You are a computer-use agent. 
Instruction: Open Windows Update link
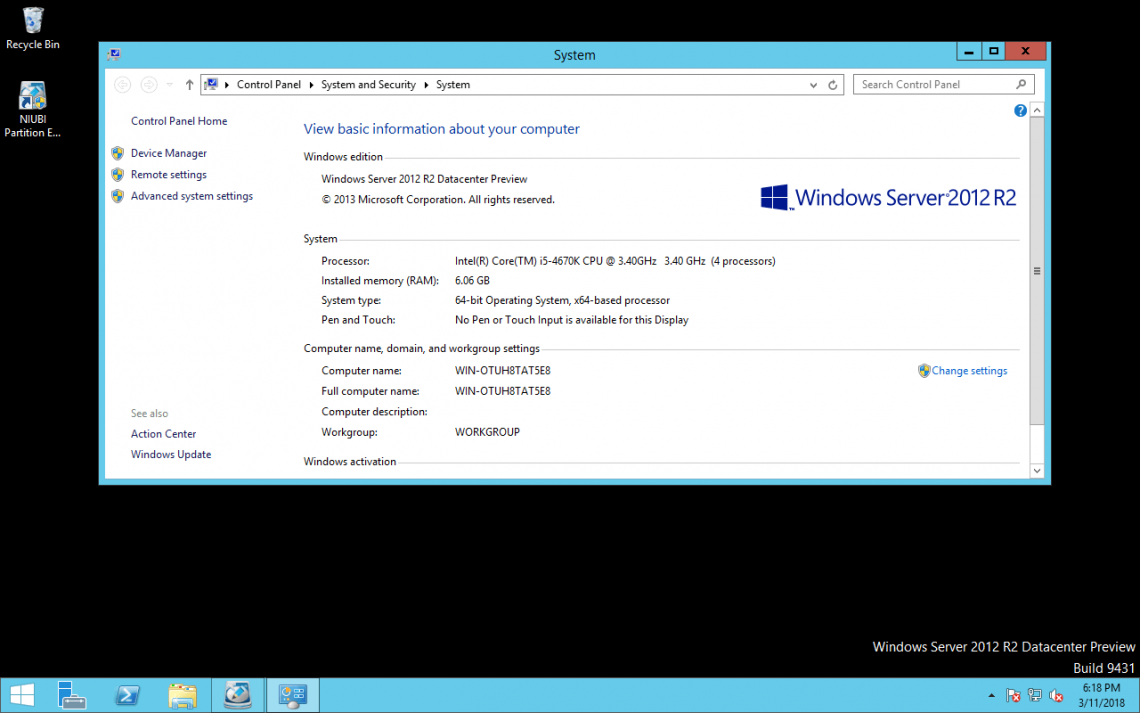pos(171,454)
